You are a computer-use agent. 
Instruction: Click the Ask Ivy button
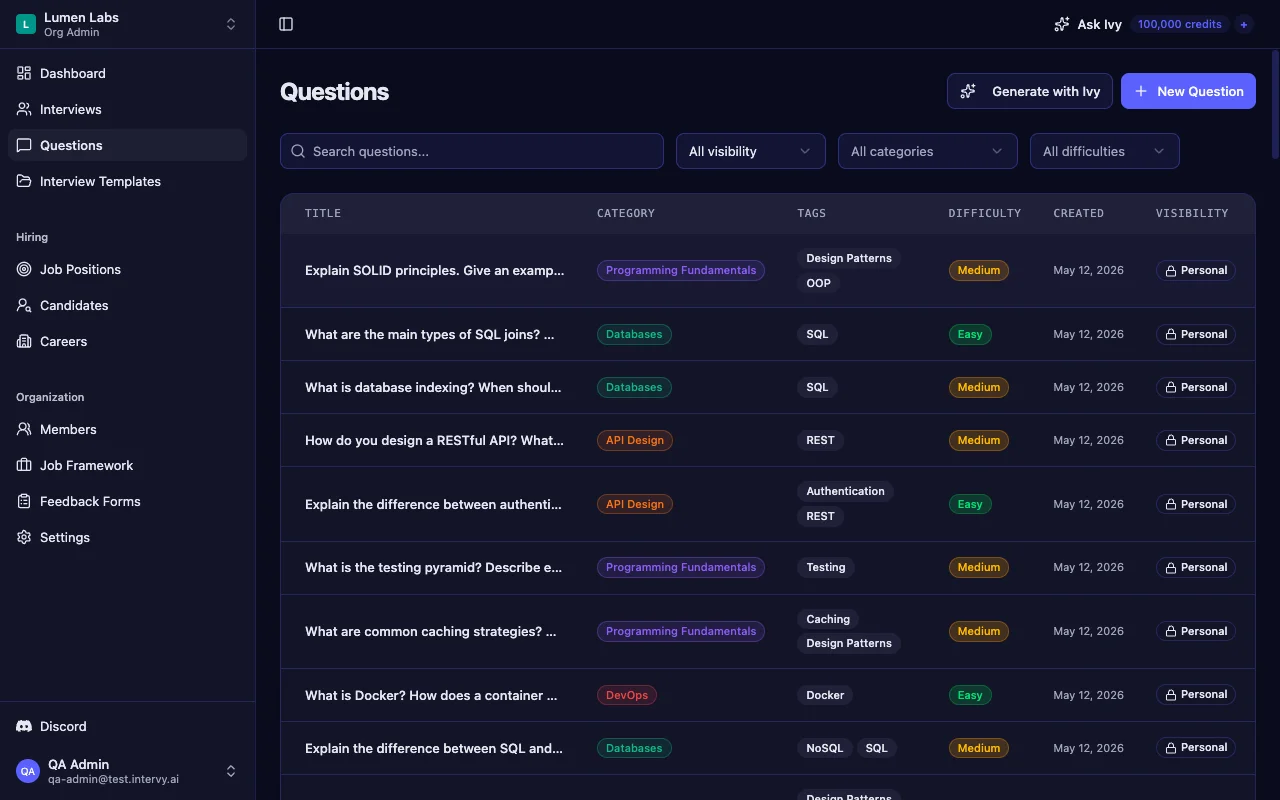(1088, 24)
